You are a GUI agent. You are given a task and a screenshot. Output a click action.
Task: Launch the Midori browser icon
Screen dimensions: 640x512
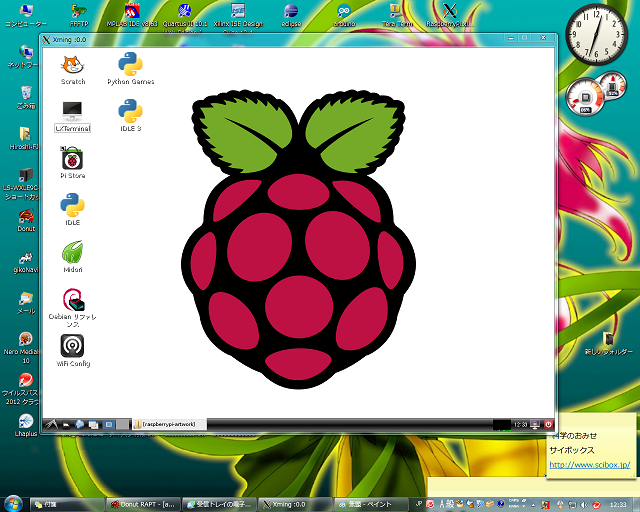[x=73, y=256]
